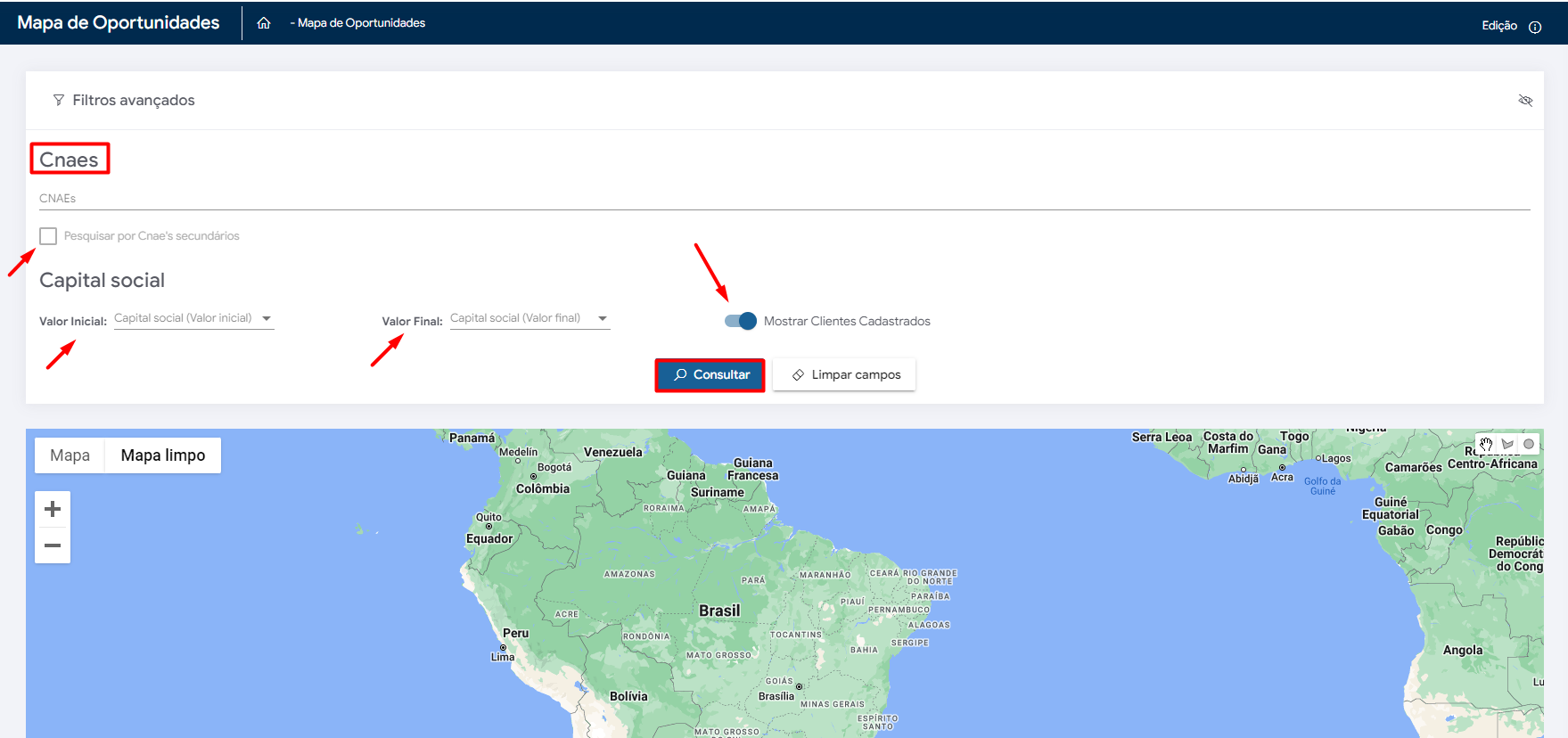This screenshot has height=738, width=1568.
Task: Toggle Mostrar Clientes Cadastrados switch
Action: (x=741, y=321)
